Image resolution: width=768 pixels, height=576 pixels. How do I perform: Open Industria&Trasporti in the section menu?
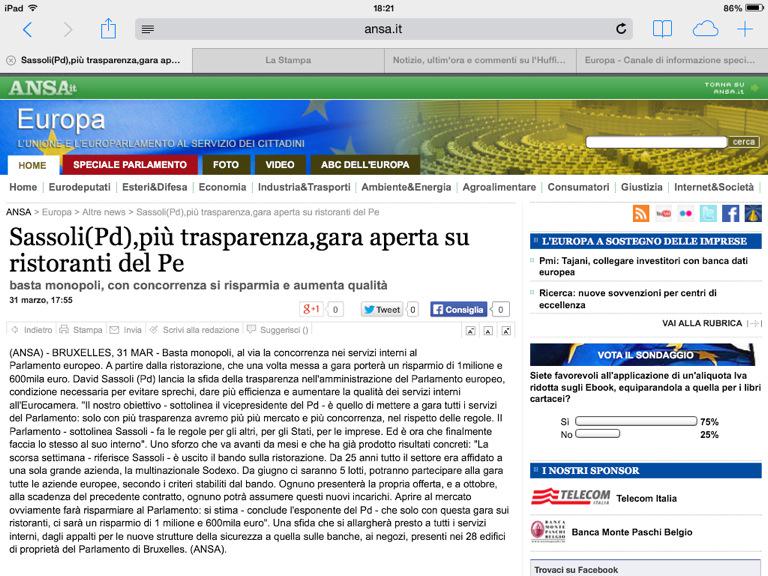(x=304, y=187)
